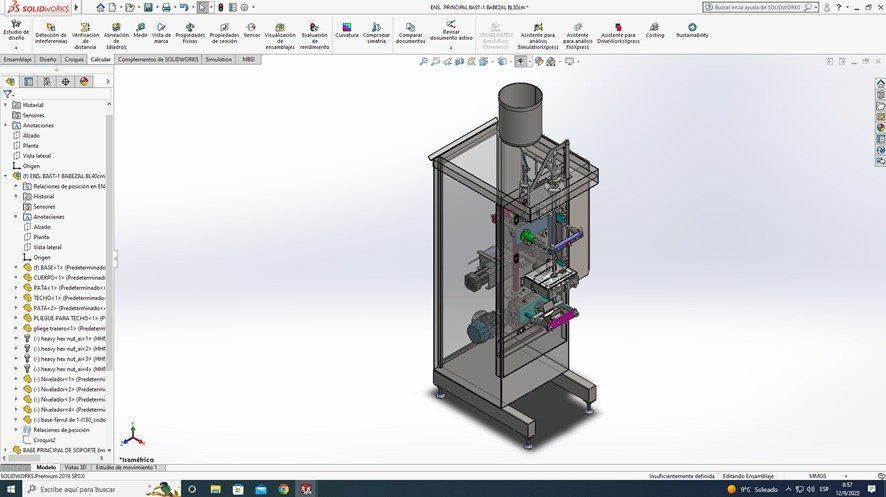
Task: Save document with the floppy disk icon
Action: [x=148, y=7]
